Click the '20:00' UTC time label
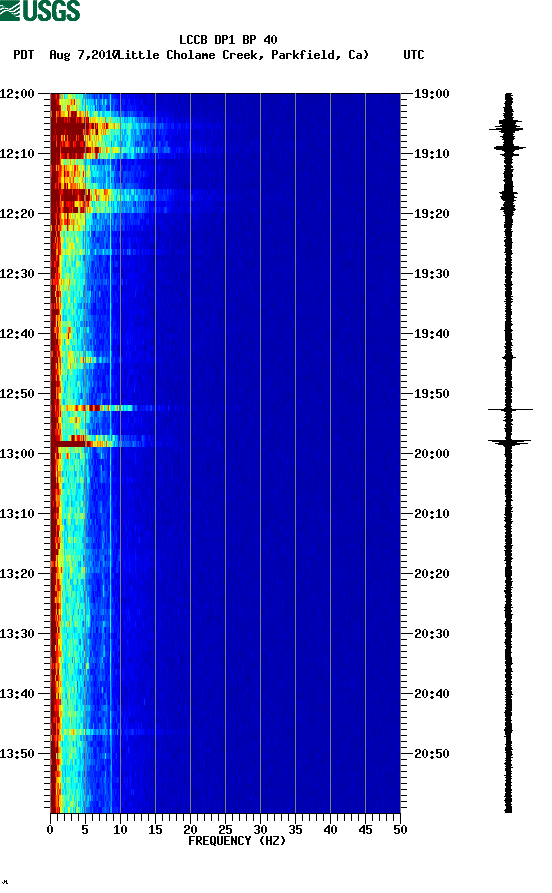The width and height of the screenshot is (552, 893). 432,454
